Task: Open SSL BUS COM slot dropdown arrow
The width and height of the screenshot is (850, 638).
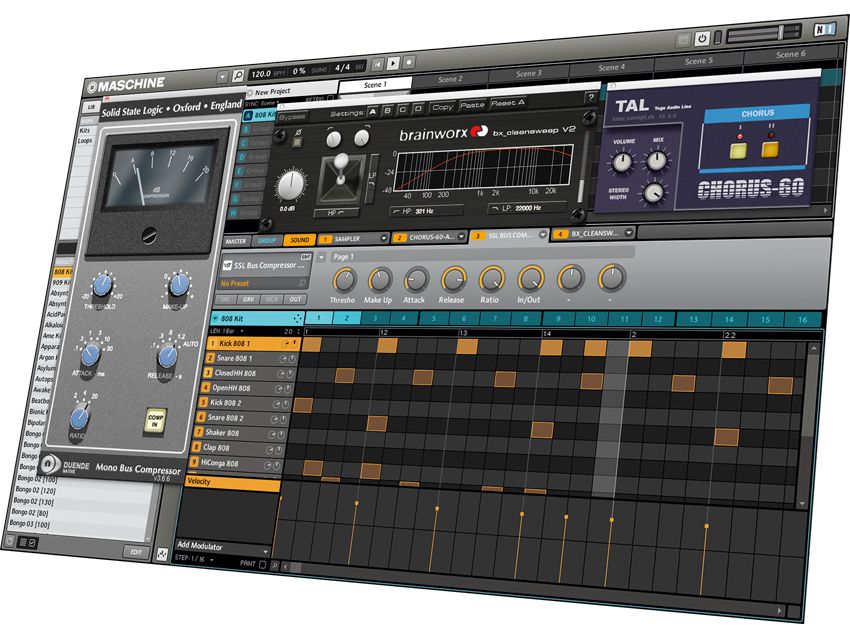Action: click(x=543, y=235)
